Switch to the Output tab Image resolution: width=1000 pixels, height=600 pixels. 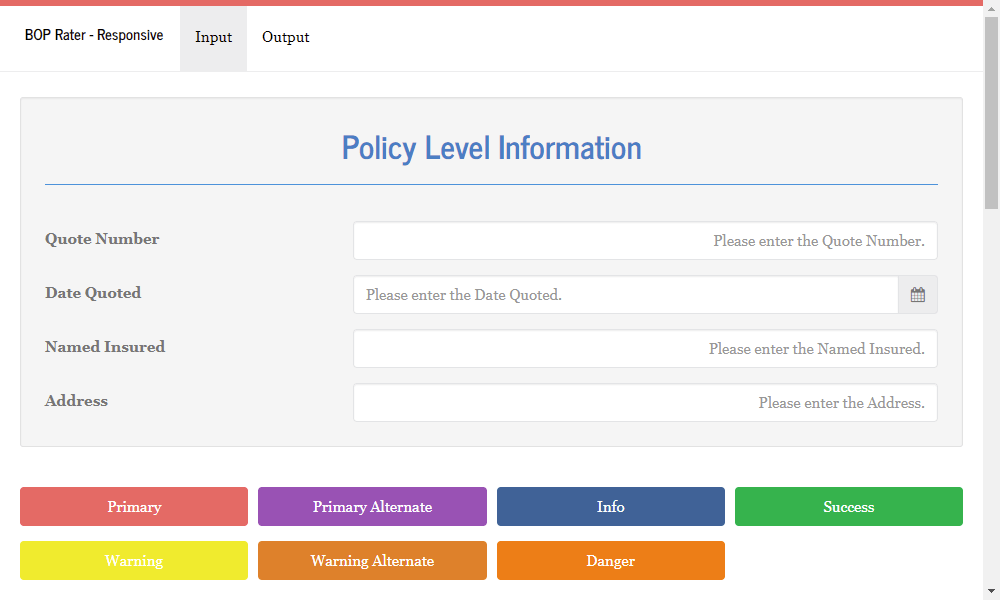coord(286,38)
